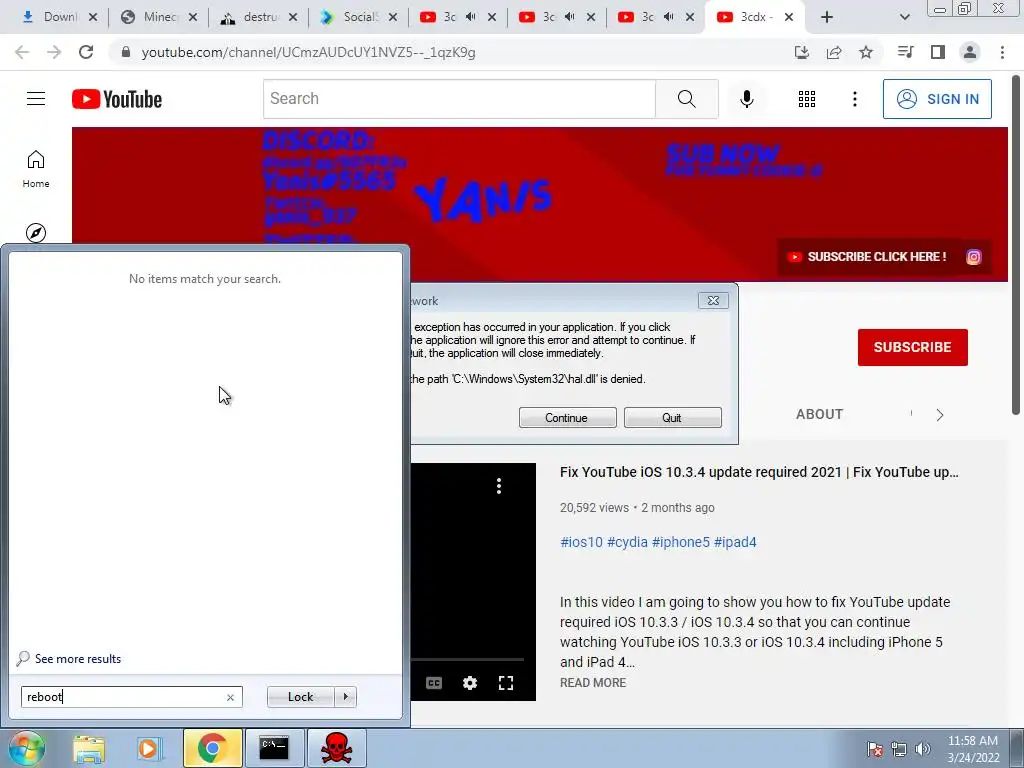Go to Home in YouTube sidebar
The width and height of the screenshot is (1024, 768).
[x=36, y=168]
